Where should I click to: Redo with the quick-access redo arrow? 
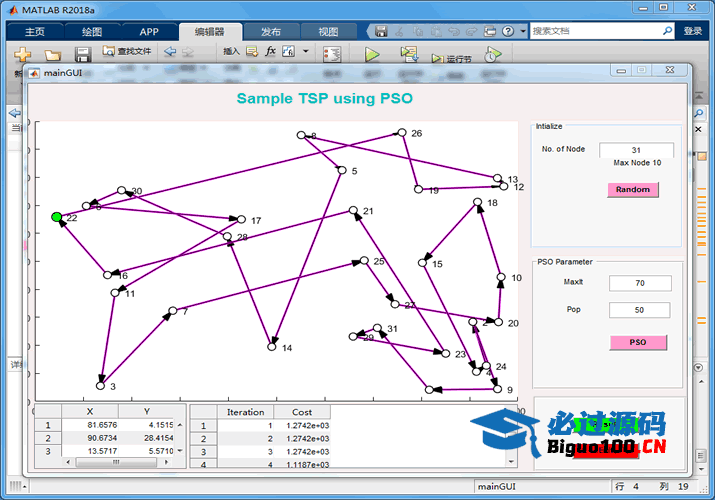coord(471,31)
